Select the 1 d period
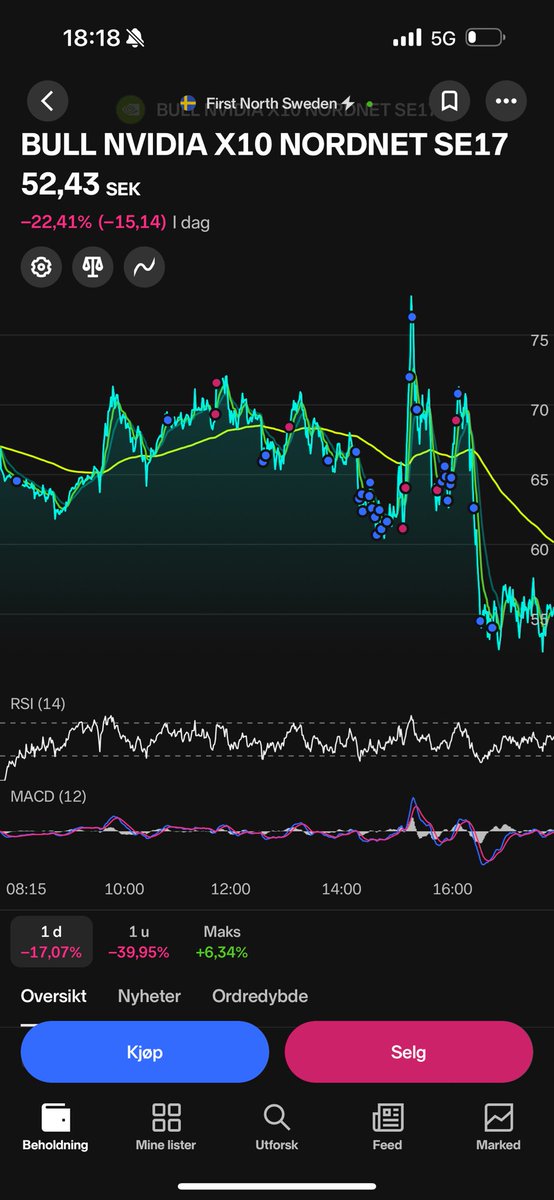This screenshot has height=1200, width=554. click(51, 942)
